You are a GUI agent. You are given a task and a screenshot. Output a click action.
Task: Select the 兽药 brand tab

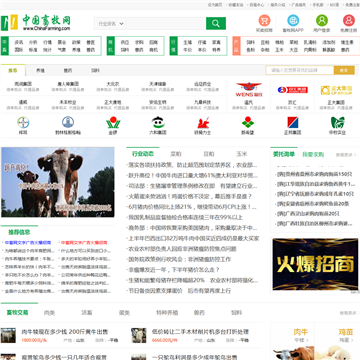click(68, 71)
